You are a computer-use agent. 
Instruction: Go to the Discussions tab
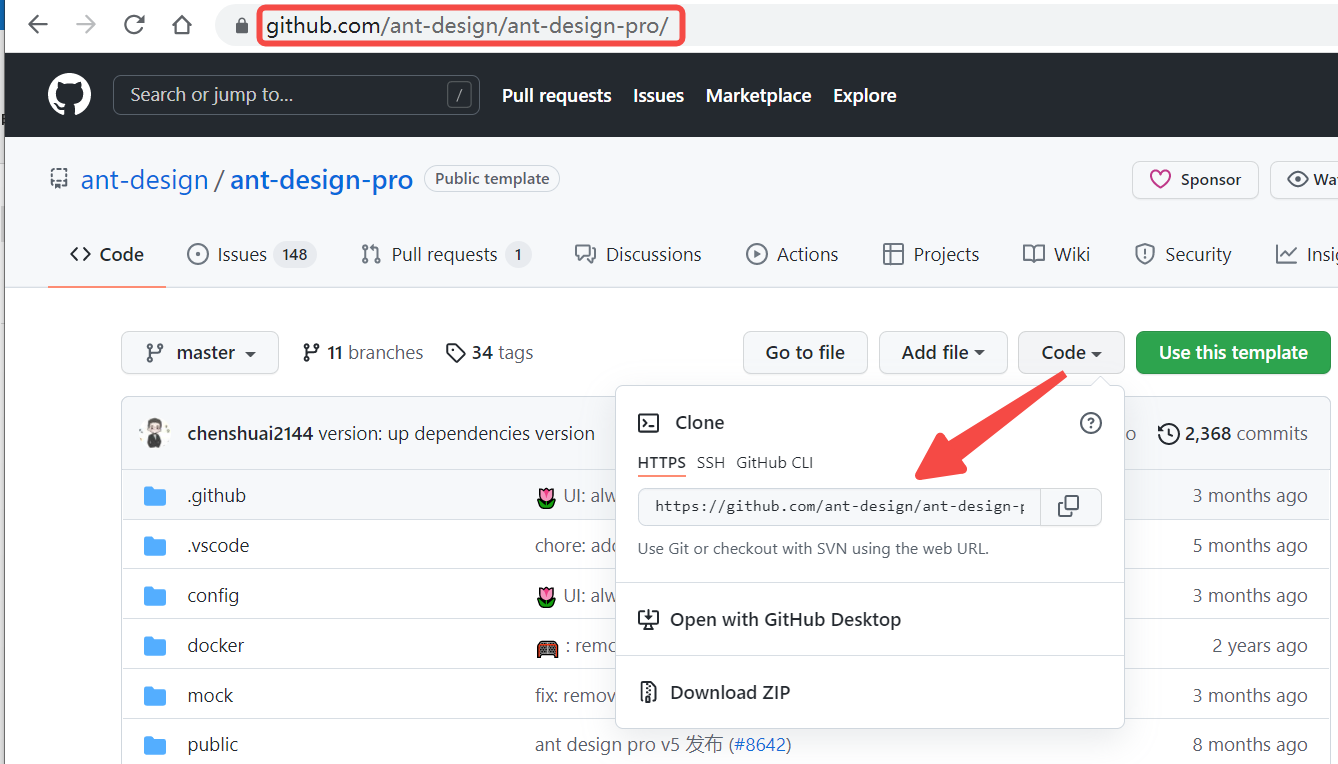pyautogui.click(x=638, y=255)
